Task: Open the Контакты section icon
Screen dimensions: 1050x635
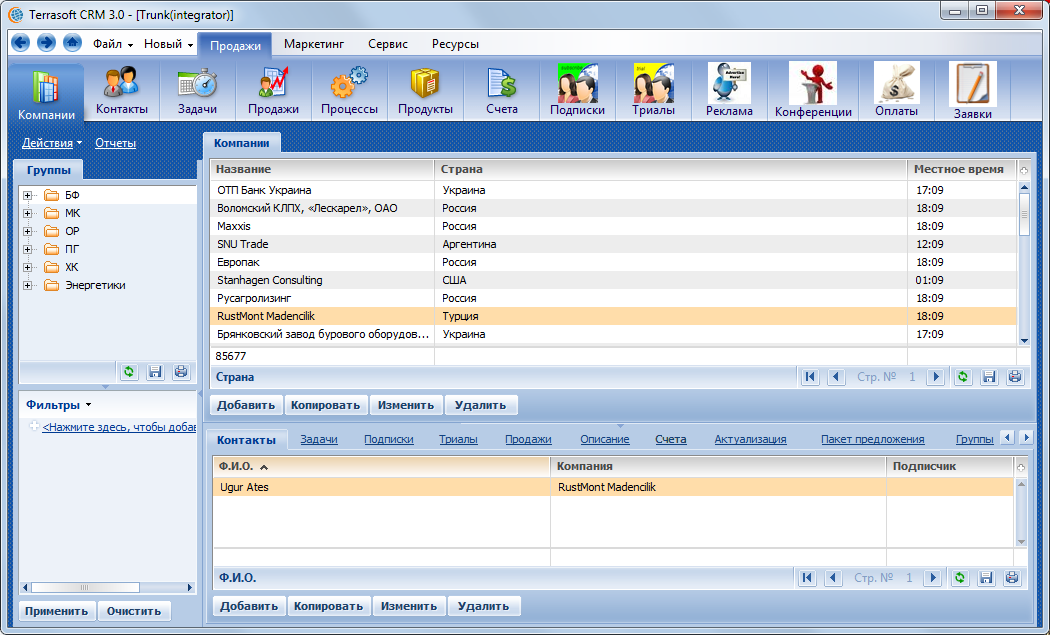Action: pos(122,91)
